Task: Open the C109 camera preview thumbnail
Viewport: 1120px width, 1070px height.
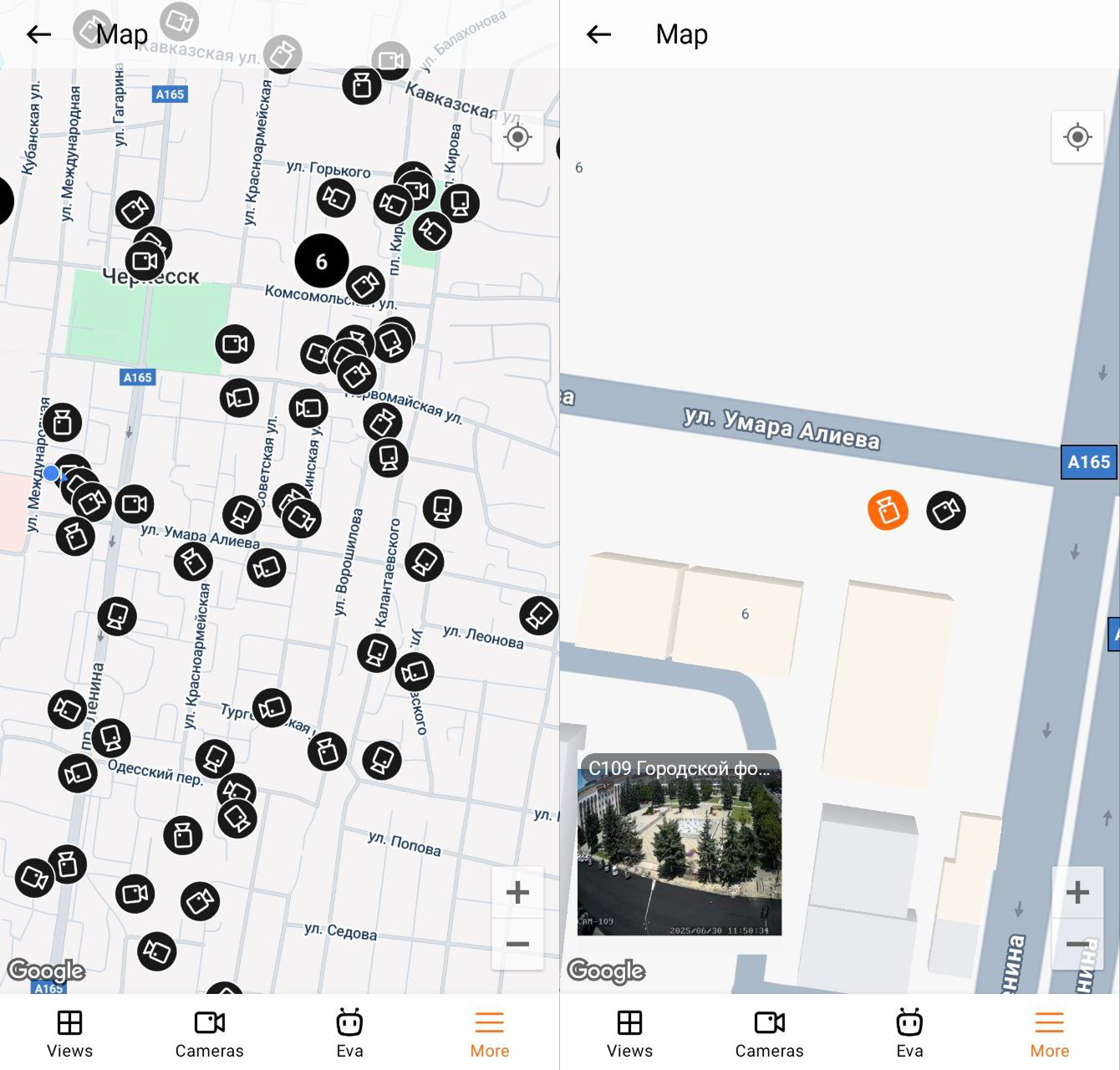Action: [x=680, y=853]
